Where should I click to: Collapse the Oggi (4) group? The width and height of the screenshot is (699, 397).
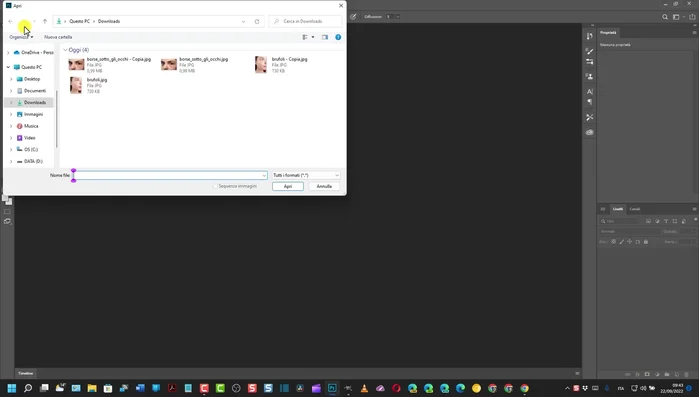[66, 50]
